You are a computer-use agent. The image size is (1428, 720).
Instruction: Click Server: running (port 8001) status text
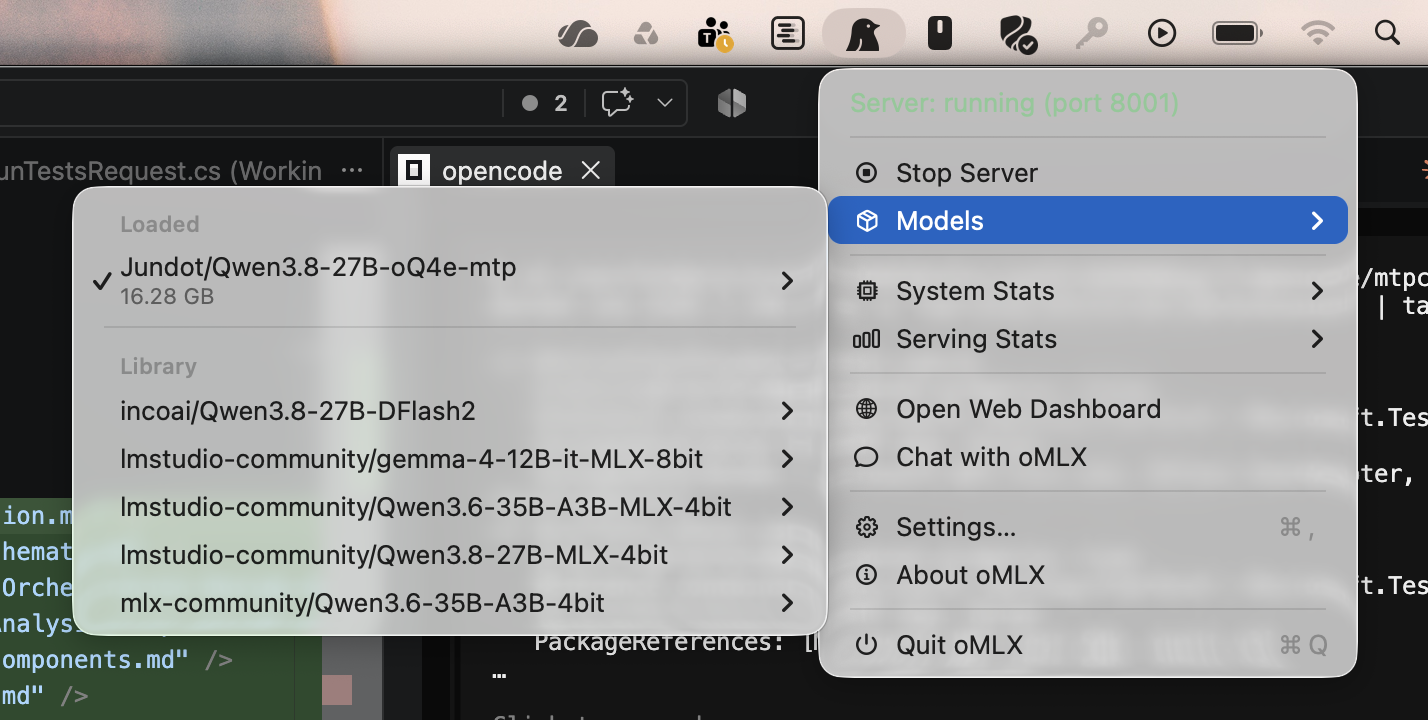pos(1014,103)
